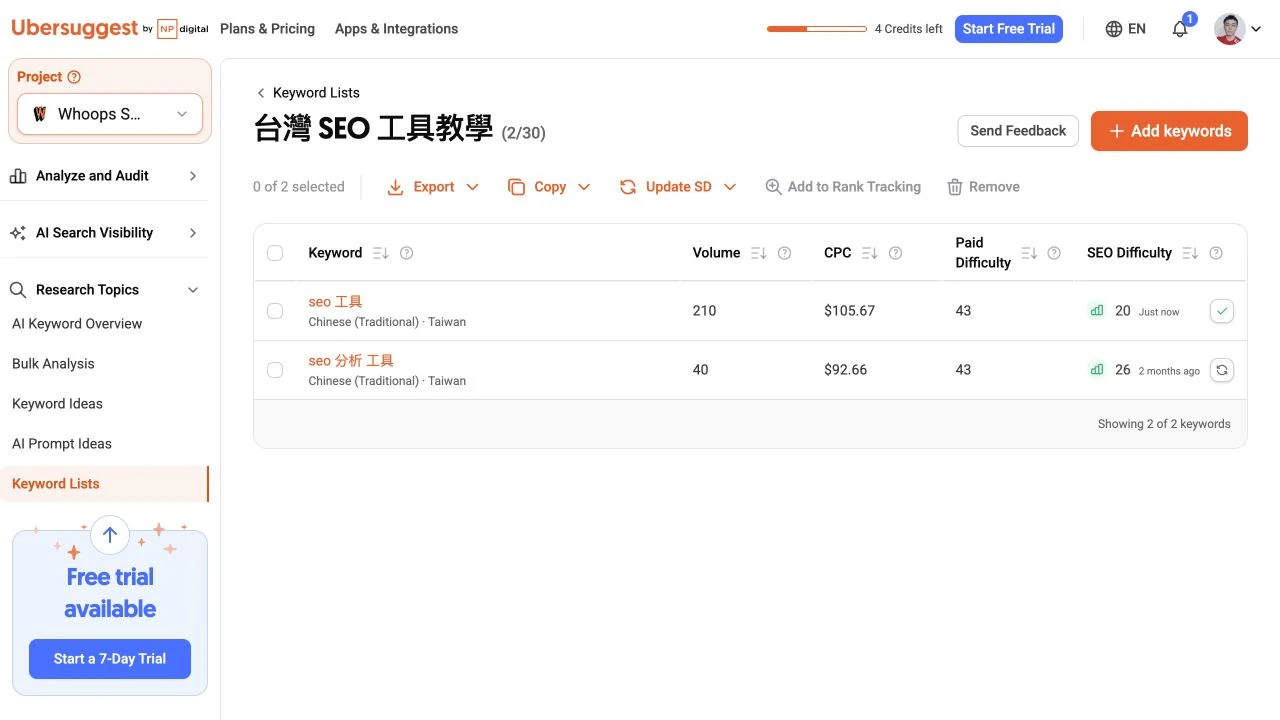Open the Whoops S... project dropdown
Image resolution: width=1280 pixels, height=720 pixels.
pyautogui.click(x=110, y=114)
